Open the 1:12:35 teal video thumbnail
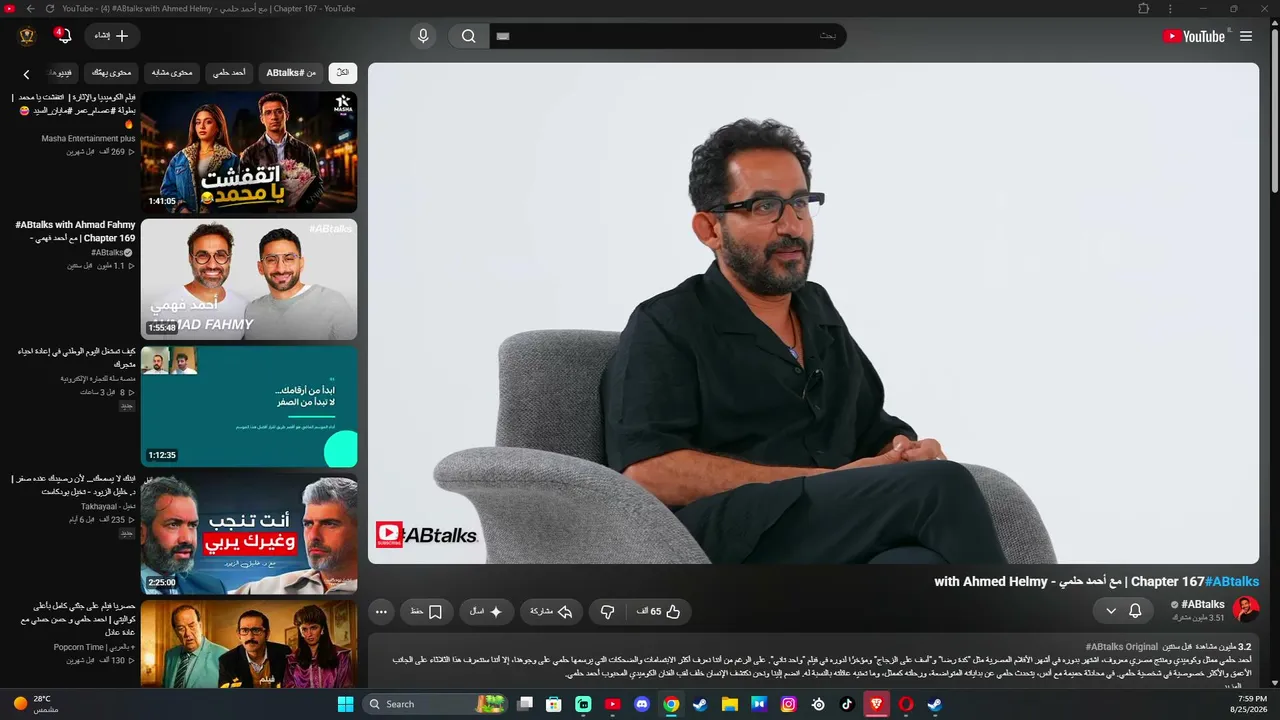The image size is (1280, 720). point(249,406)
